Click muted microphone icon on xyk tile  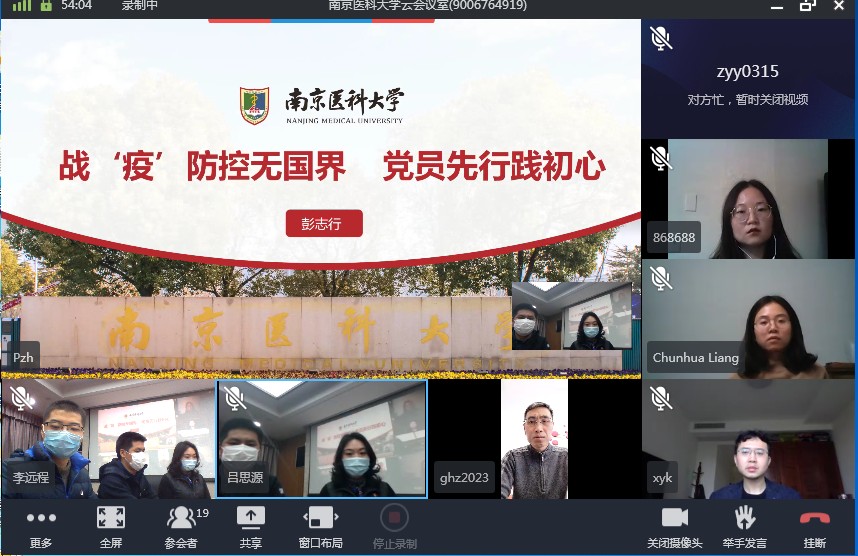click(x=661, y=398)
